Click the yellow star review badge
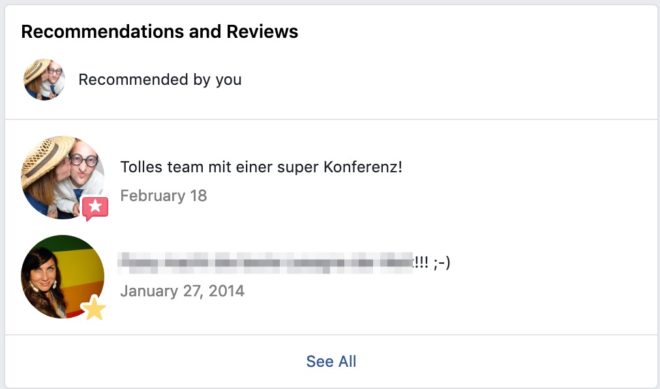This screenshot has height=389, width=660. 93,308
